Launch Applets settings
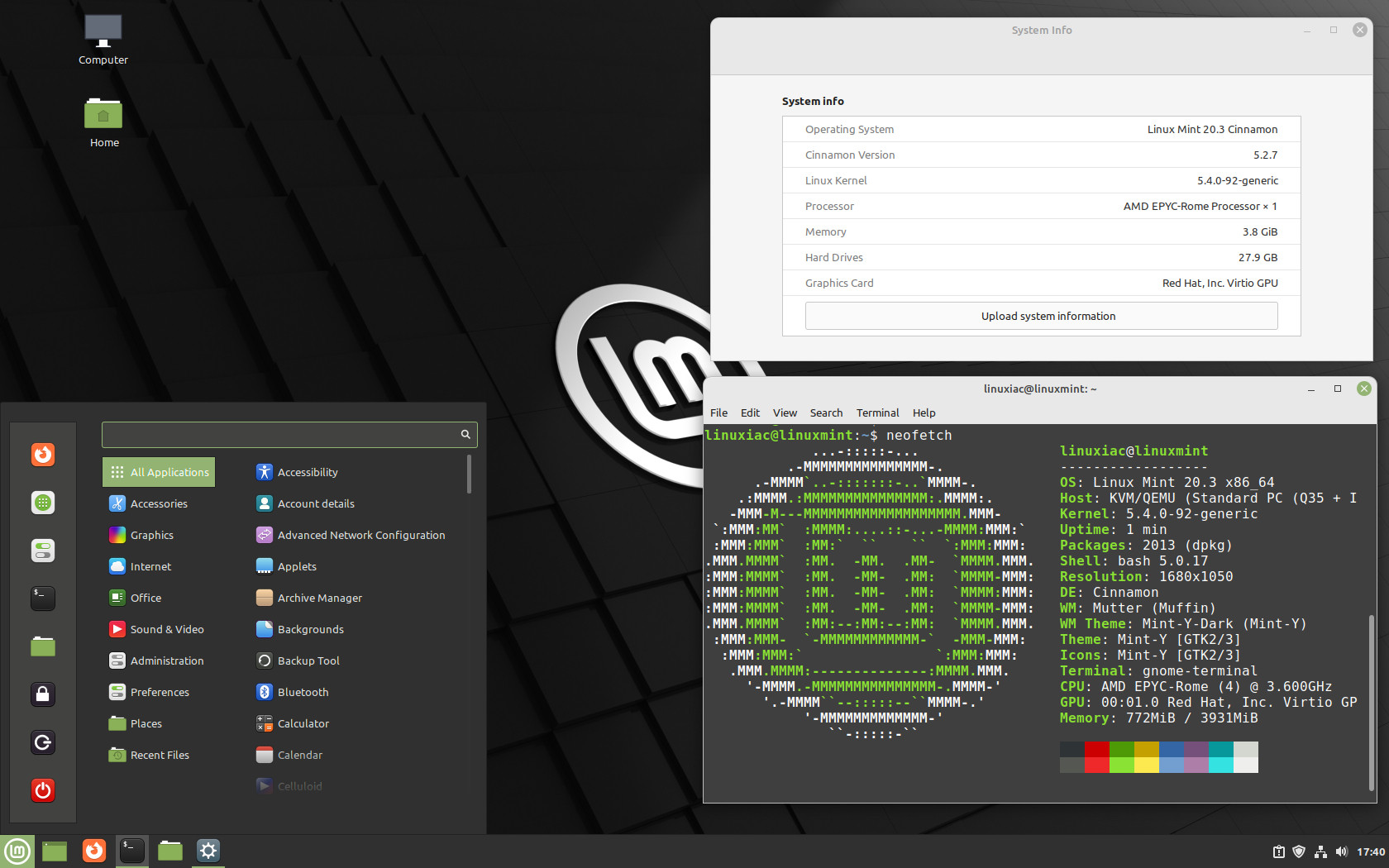 (x=286, y=566)
